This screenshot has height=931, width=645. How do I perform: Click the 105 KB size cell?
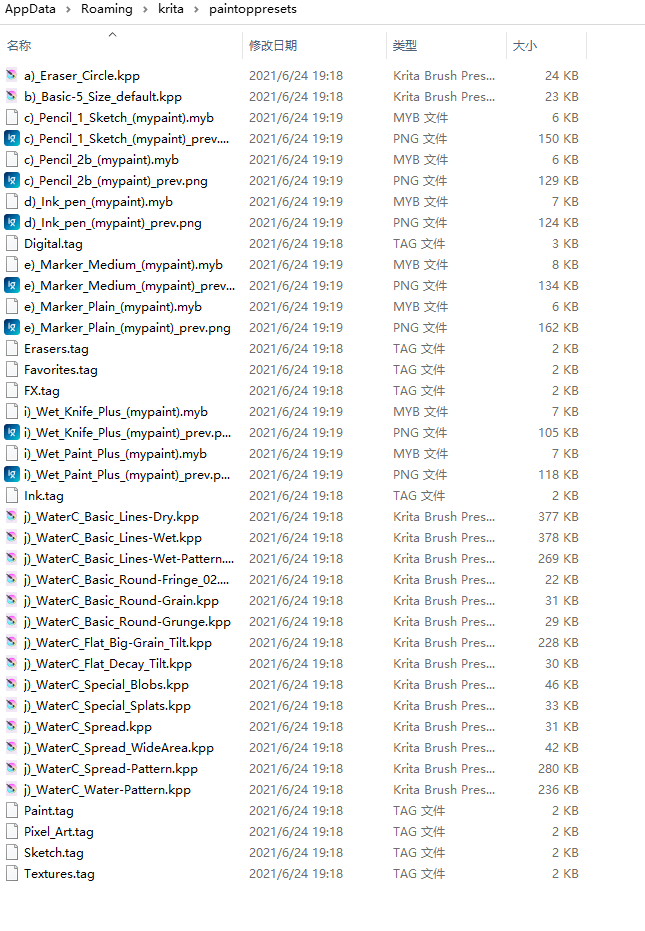[558, 432]
